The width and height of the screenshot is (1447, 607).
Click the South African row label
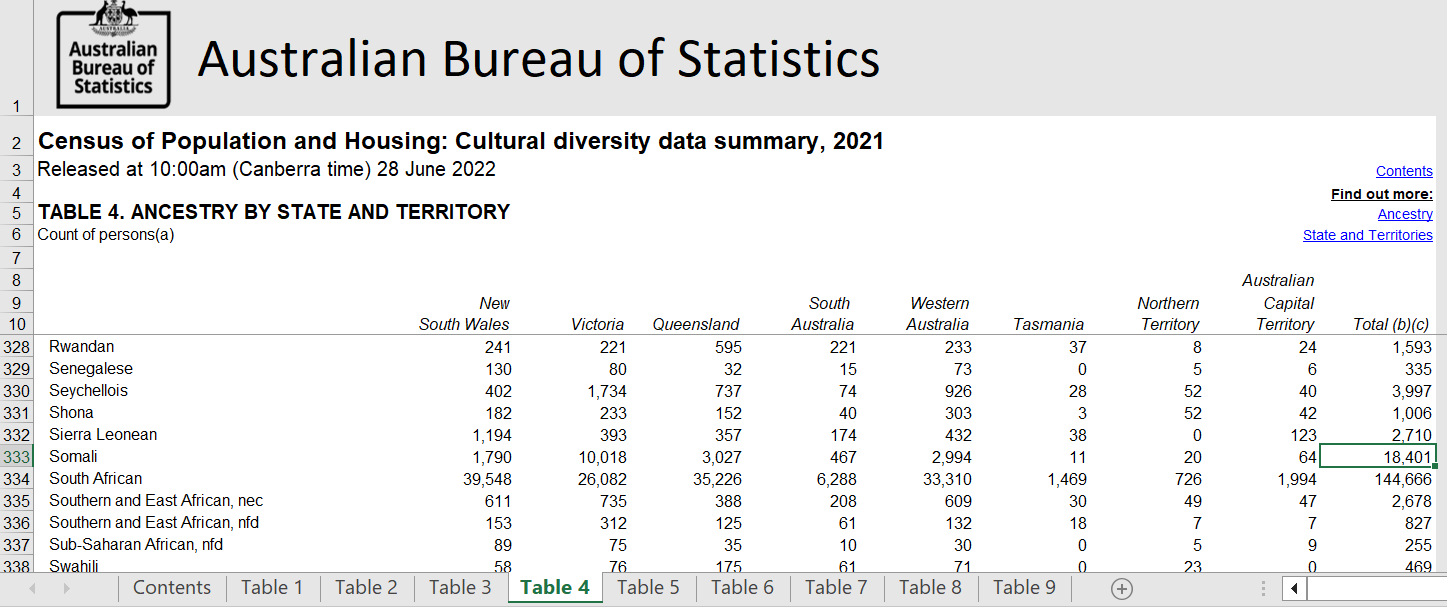(x=96, y=479)
